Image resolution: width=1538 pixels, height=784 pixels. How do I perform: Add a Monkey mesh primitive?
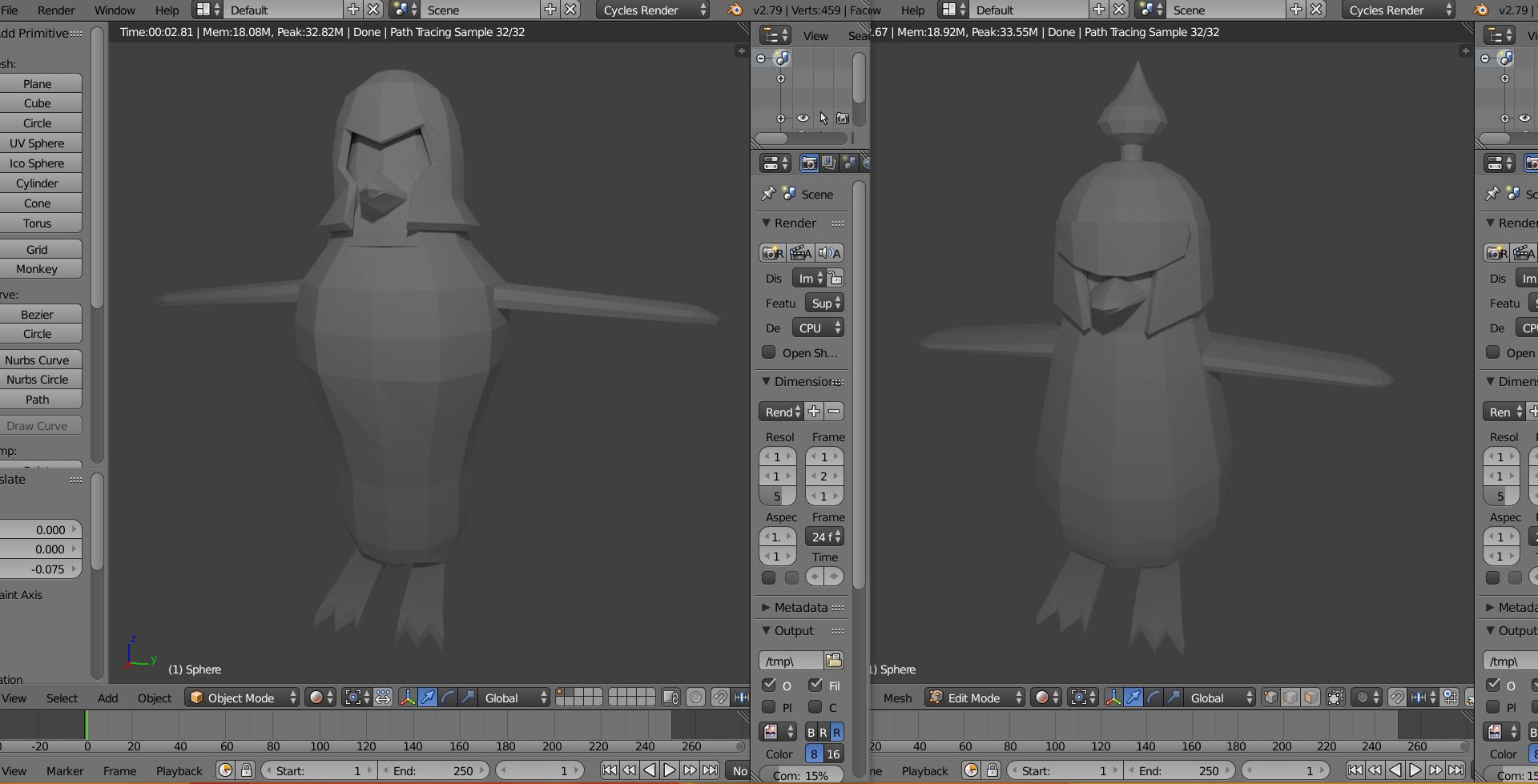pyautogui.click(x=38, y=269)
